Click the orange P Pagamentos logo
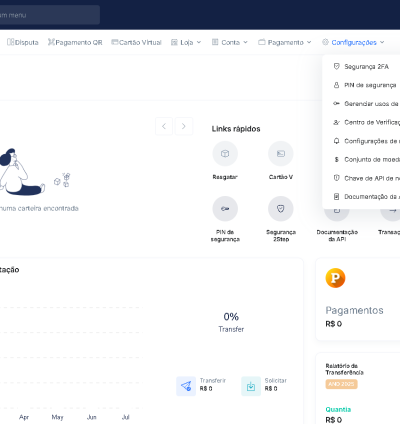 point(335,278)
